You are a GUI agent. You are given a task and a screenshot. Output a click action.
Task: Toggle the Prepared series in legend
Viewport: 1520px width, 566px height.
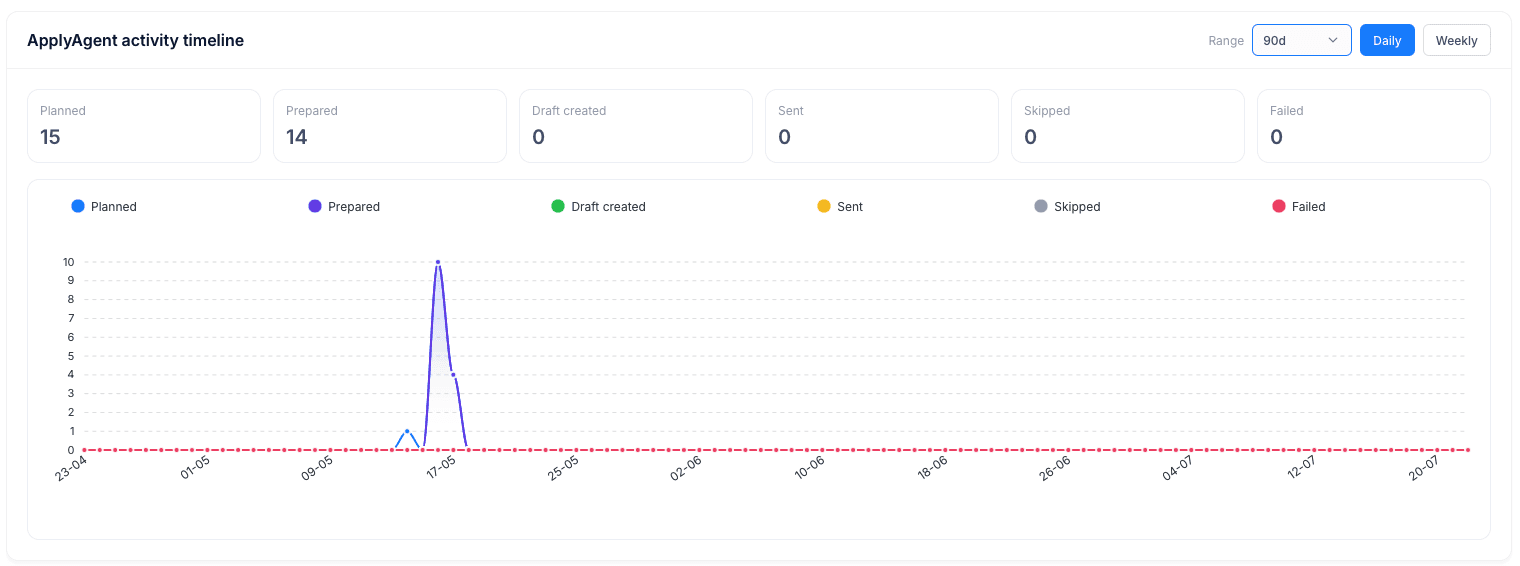point(344,206)
